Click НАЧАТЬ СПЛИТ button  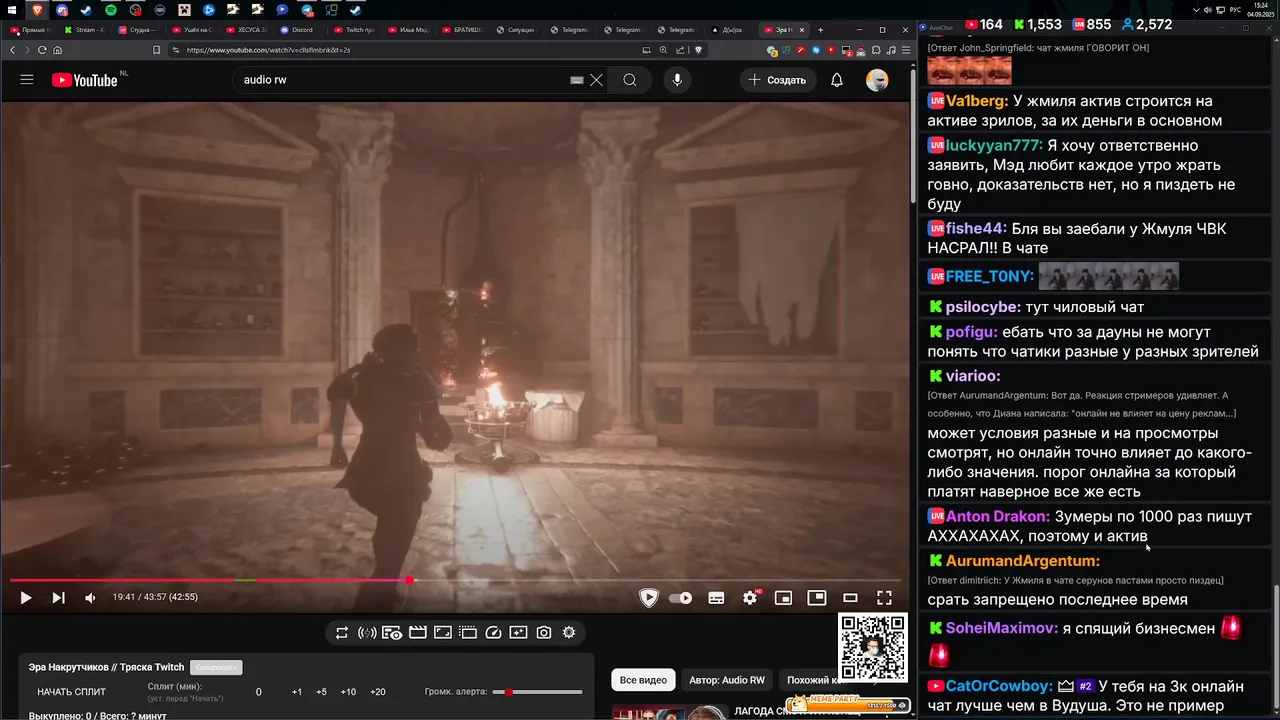pyautogui.click(x=72, y=692)
